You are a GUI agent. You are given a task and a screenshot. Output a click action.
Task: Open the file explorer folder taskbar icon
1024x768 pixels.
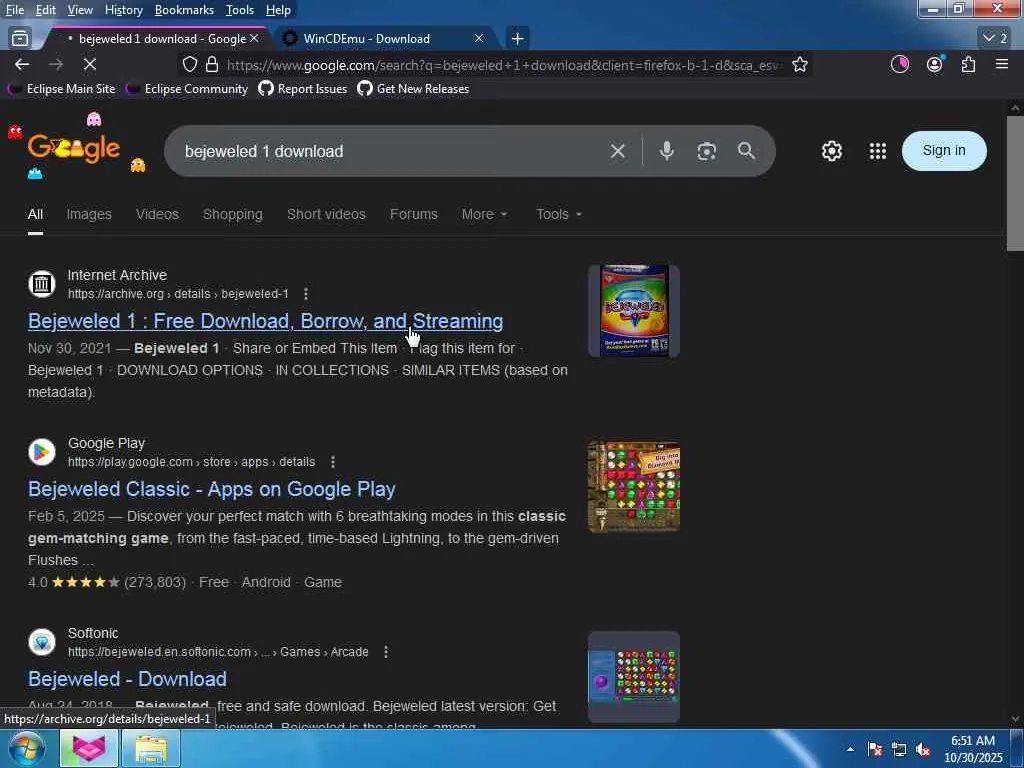click(151, 749)
